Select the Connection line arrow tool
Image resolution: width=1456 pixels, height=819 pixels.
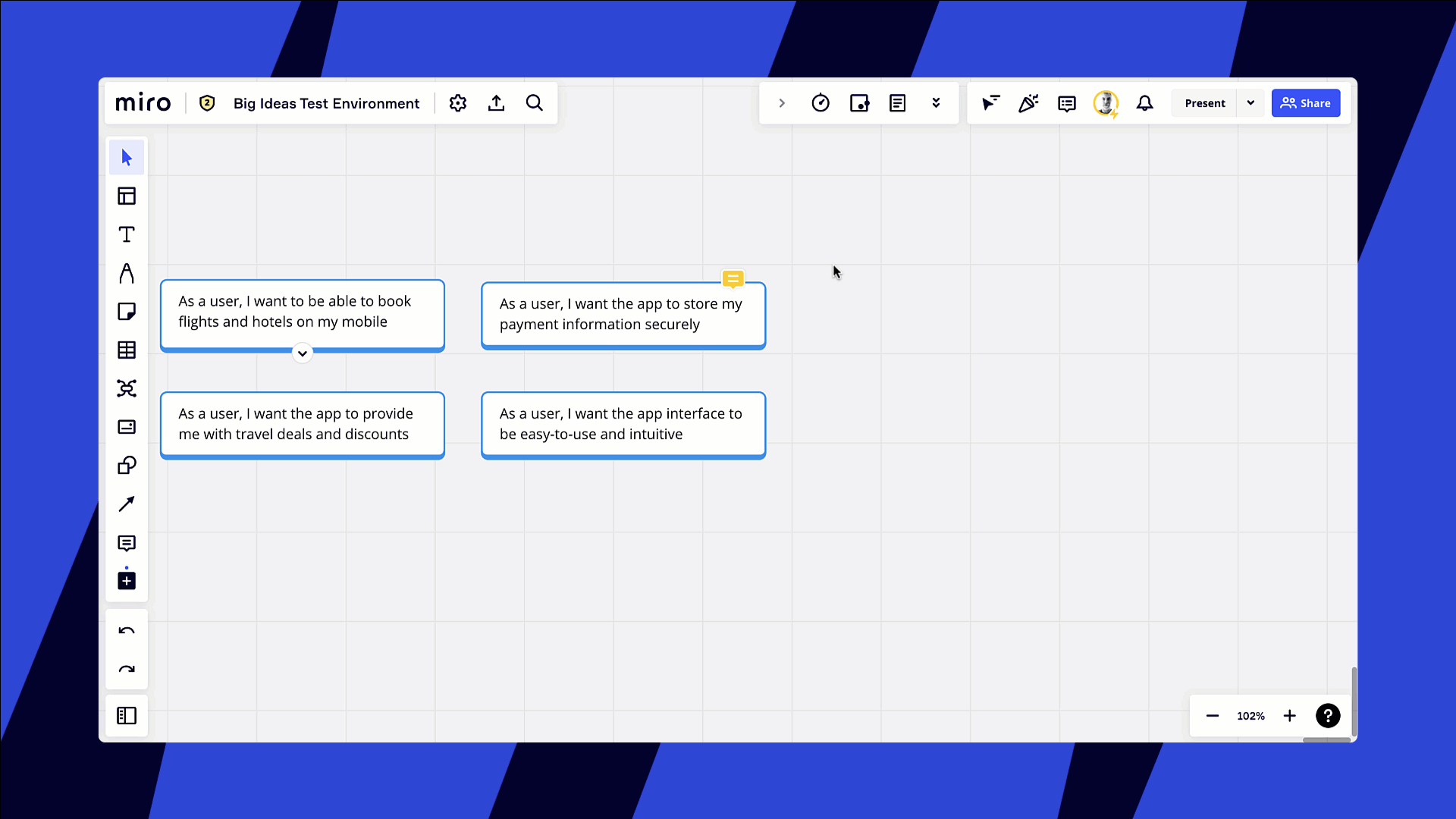[127, 504]
